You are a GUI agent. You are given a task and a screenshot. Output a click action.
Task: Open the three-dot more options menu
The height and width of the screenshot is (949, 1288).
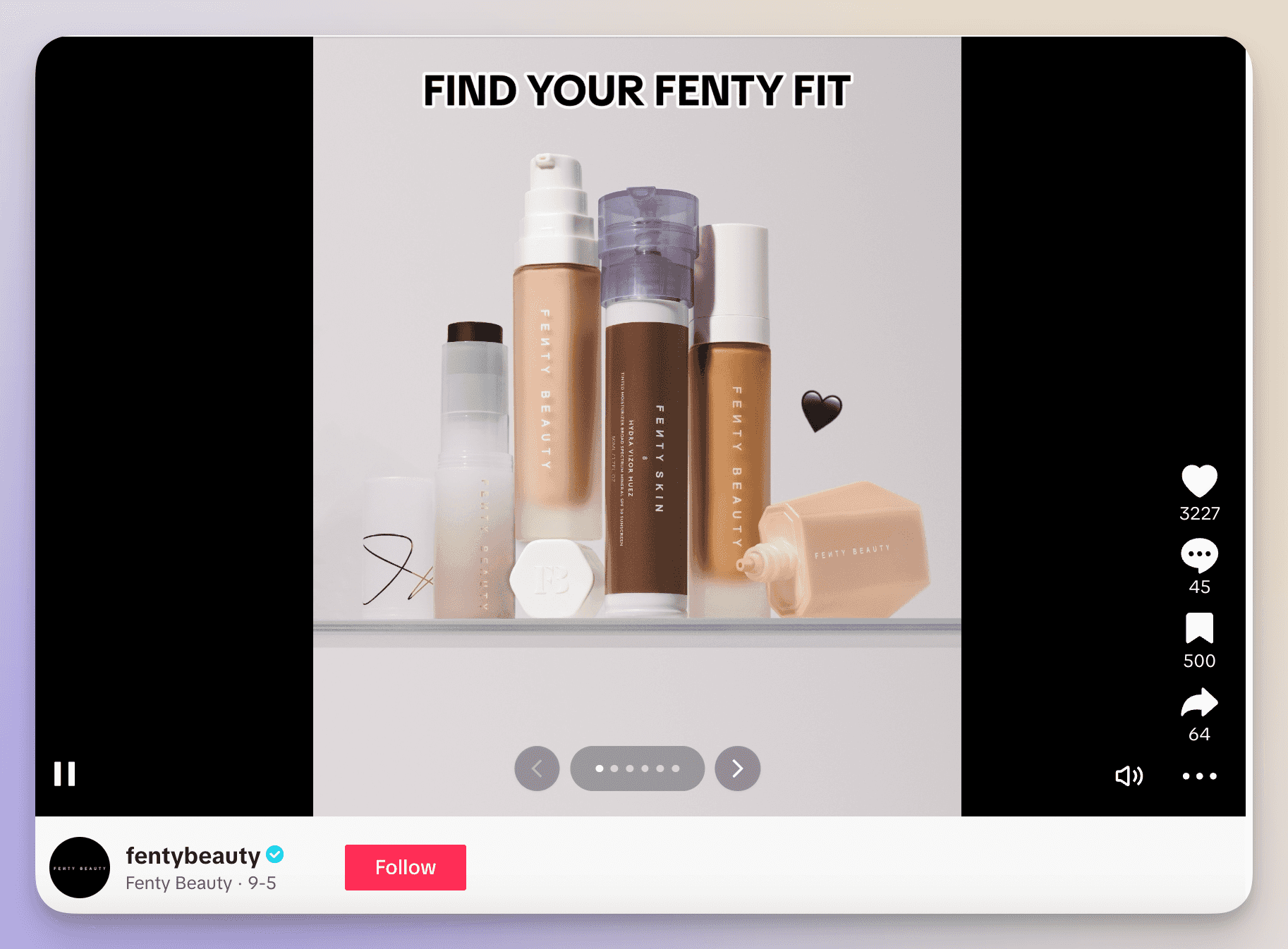coord(1199,776)
